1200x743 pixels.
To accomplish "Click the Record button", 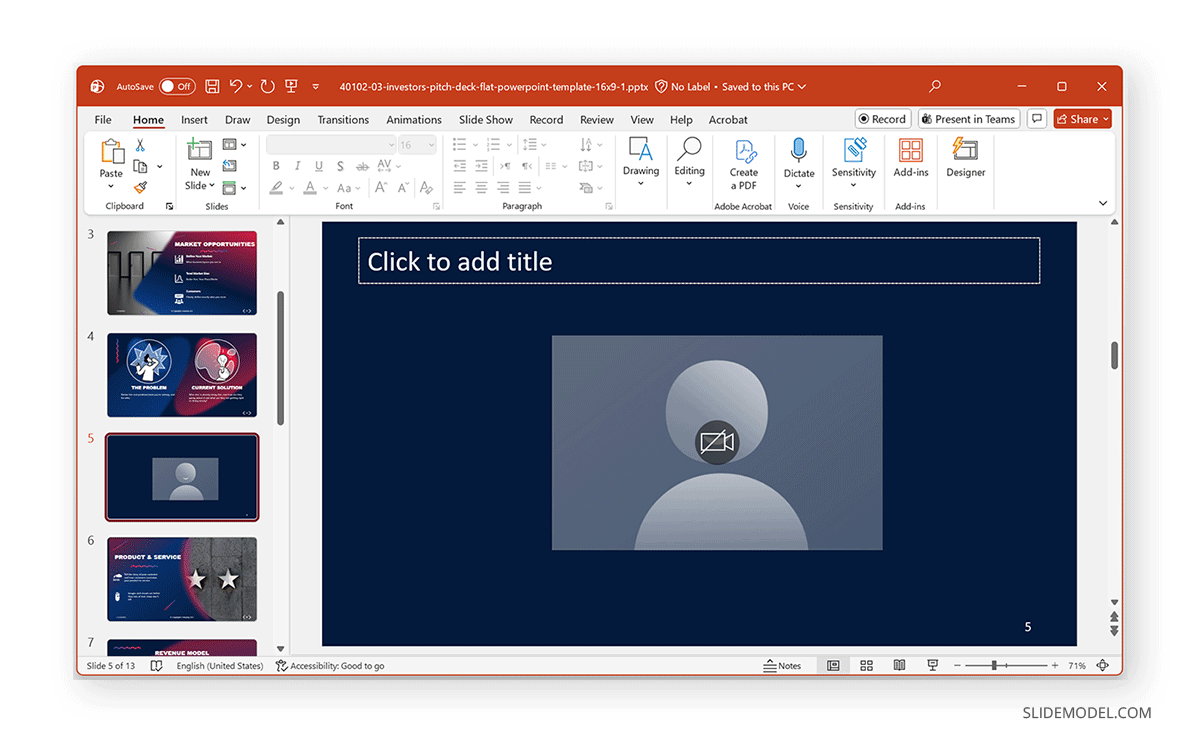I will click(883, 118).
